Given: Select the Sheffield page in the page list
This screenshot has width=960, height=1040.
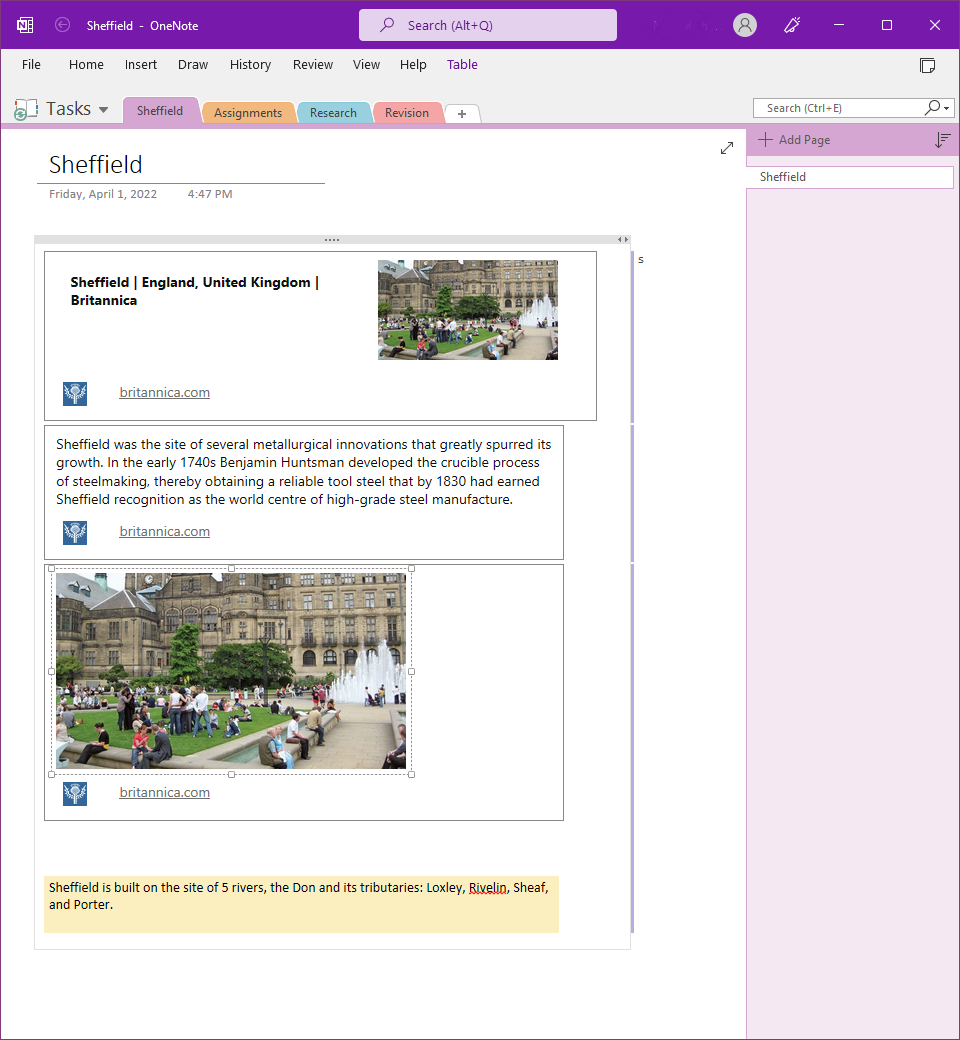Looking at the screenshot, I should click(x=848, y=177).
